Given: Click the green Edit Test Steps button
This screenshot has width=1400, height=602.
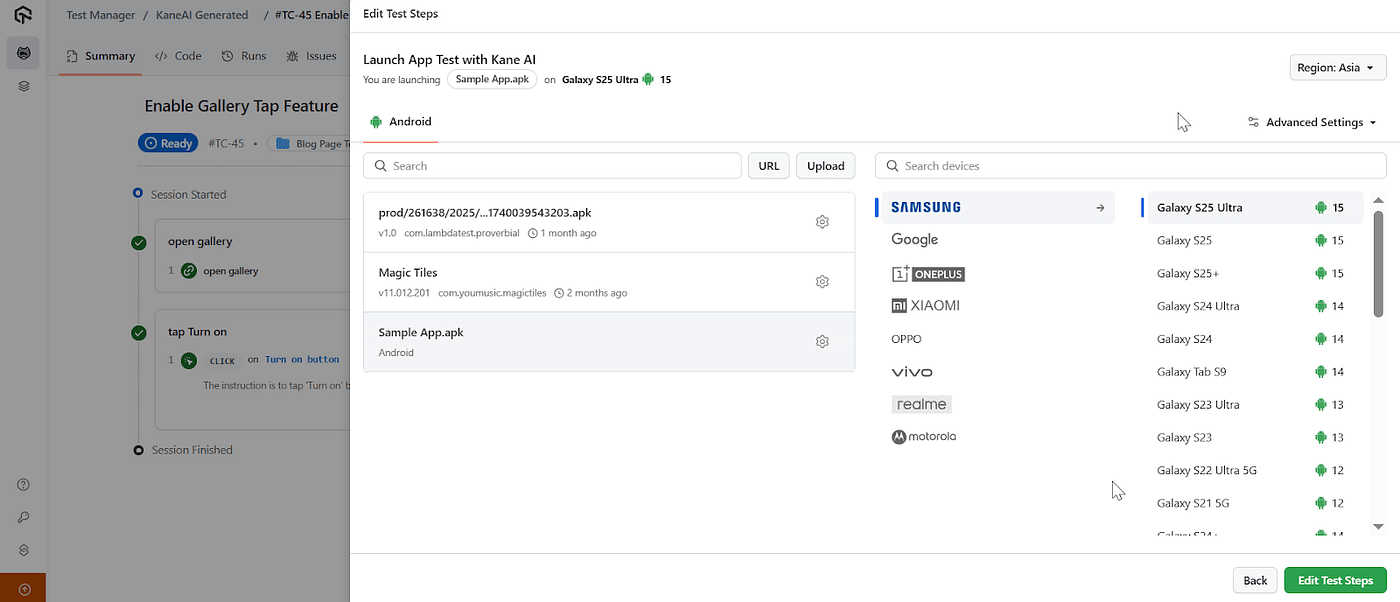Looking at the screenshot, I should (x=1335, y=580).
